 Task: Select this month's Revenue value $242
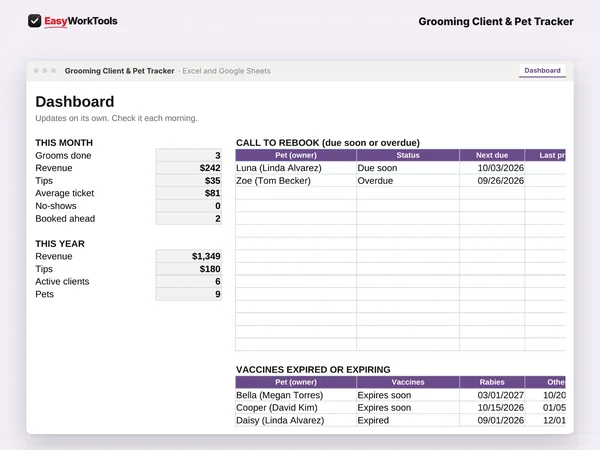tap(189, 168)
